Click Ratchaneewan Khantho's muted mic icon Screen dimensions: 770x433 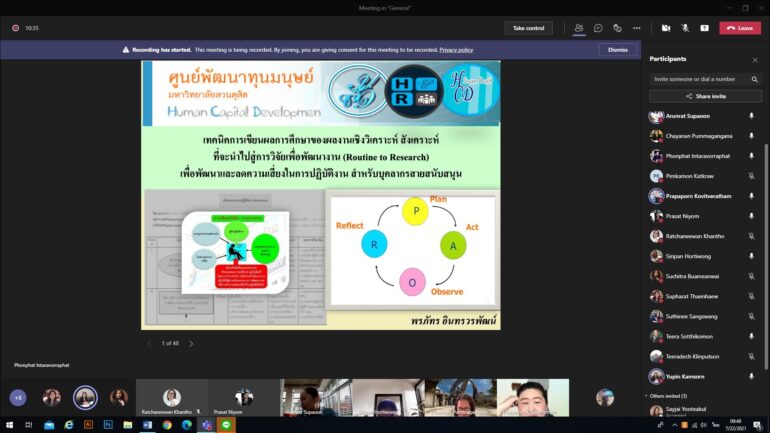[751, 236]
